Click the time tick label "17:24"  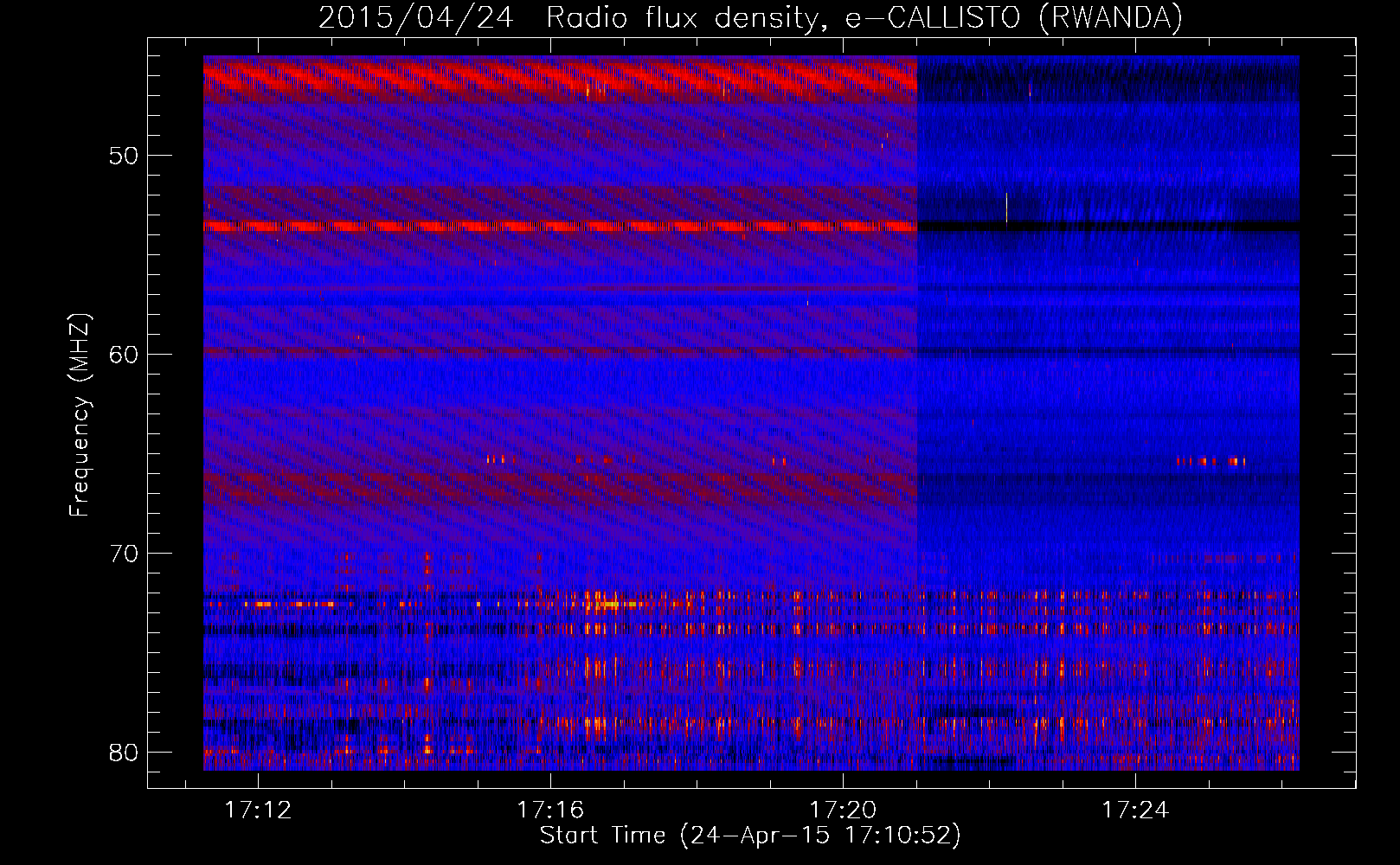[x=1135, y=811]
